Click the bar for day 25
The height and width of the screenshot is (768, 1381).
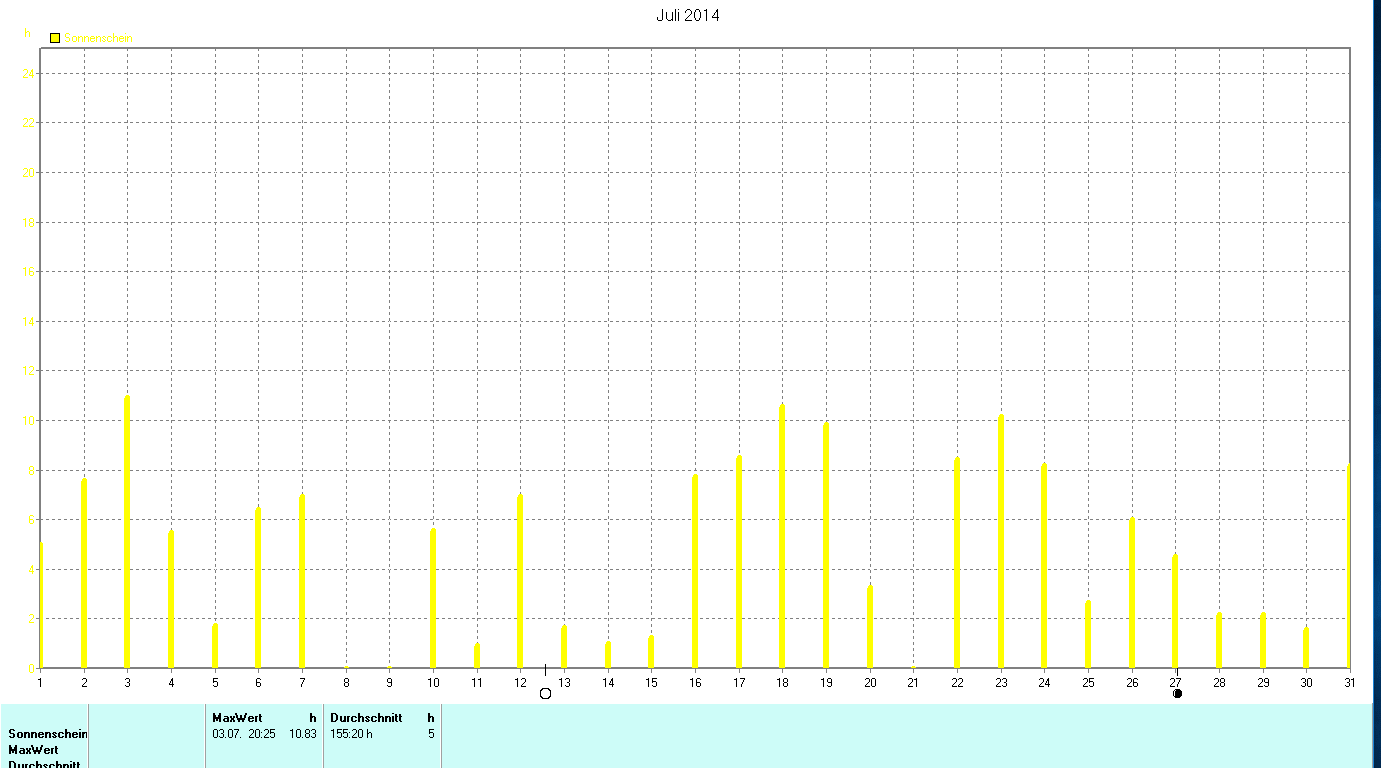click(1088, 634)
